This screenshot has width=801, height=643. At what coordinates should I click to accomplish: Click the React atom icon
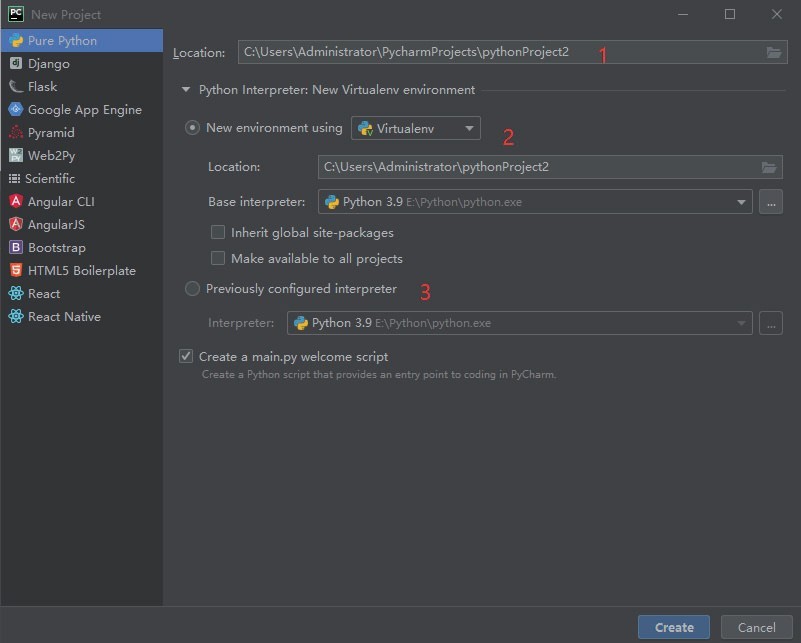click(x=16, y=293)
